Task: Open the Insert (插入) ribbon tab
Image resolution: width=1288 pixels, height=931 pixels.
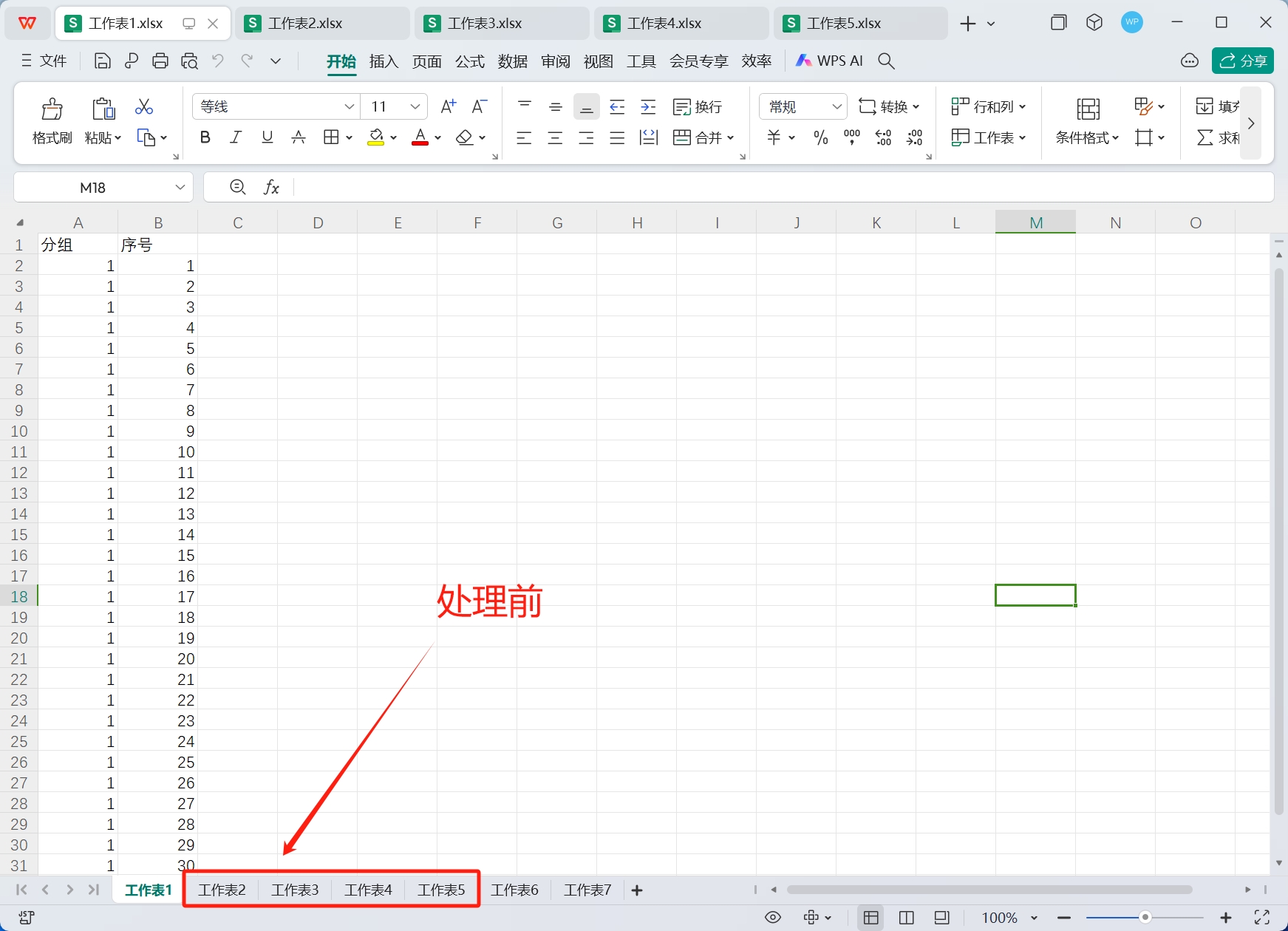Action: 384,61
